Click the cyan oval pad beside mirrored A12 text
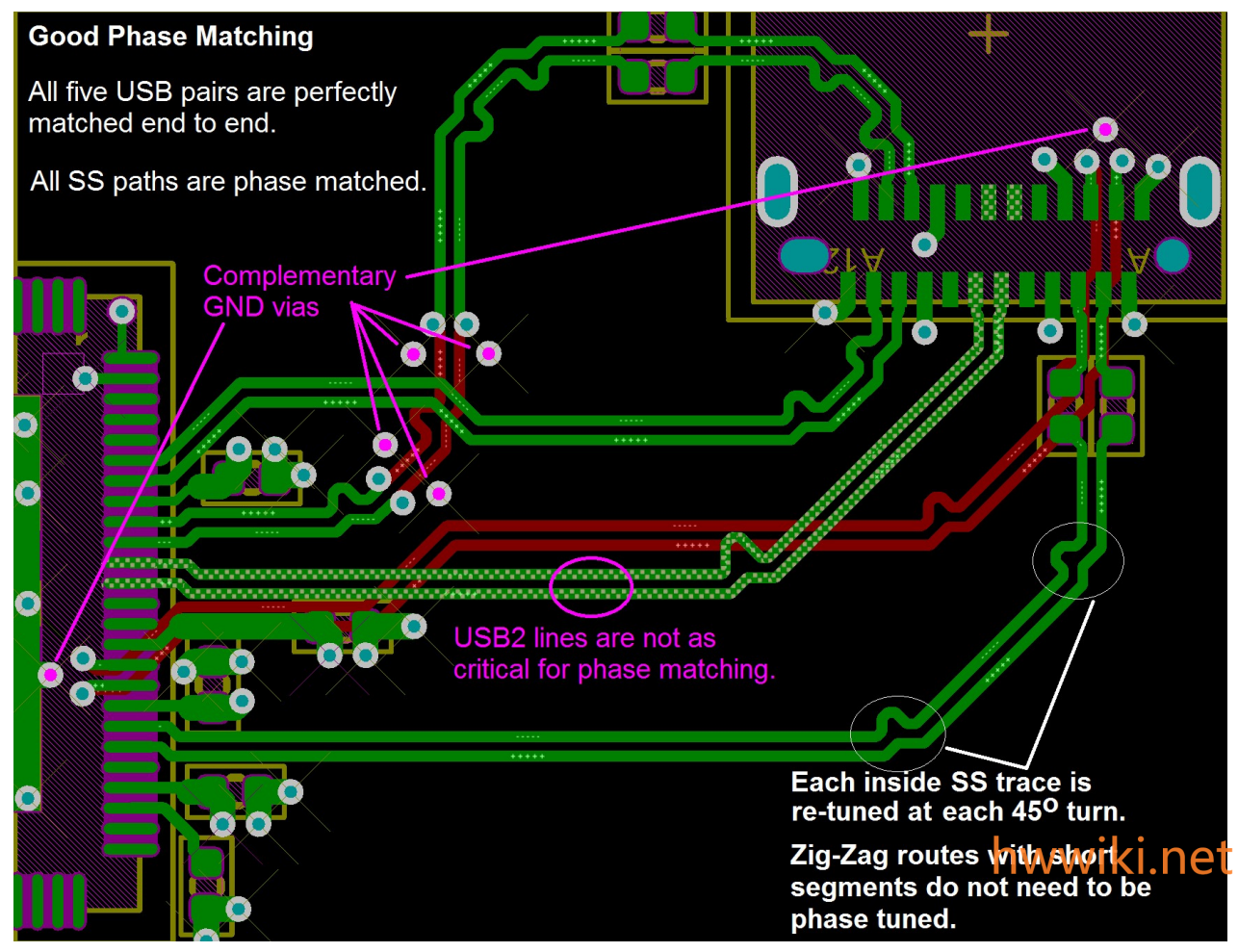Viewport: 1238px width, 952px height. click(x=804, y=256)
